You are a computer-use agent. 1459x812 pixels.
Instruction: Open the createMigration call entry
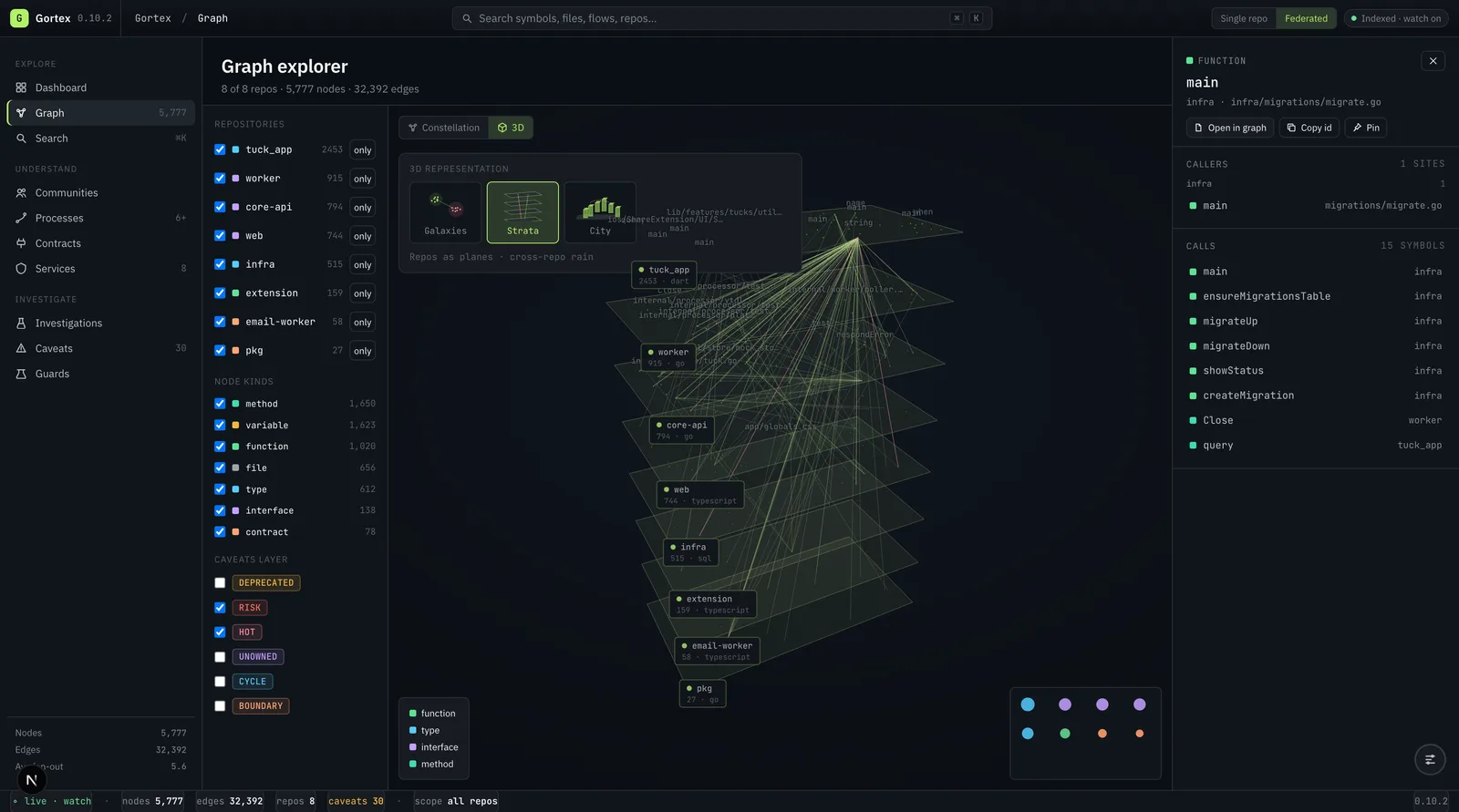click(1315, 396)
